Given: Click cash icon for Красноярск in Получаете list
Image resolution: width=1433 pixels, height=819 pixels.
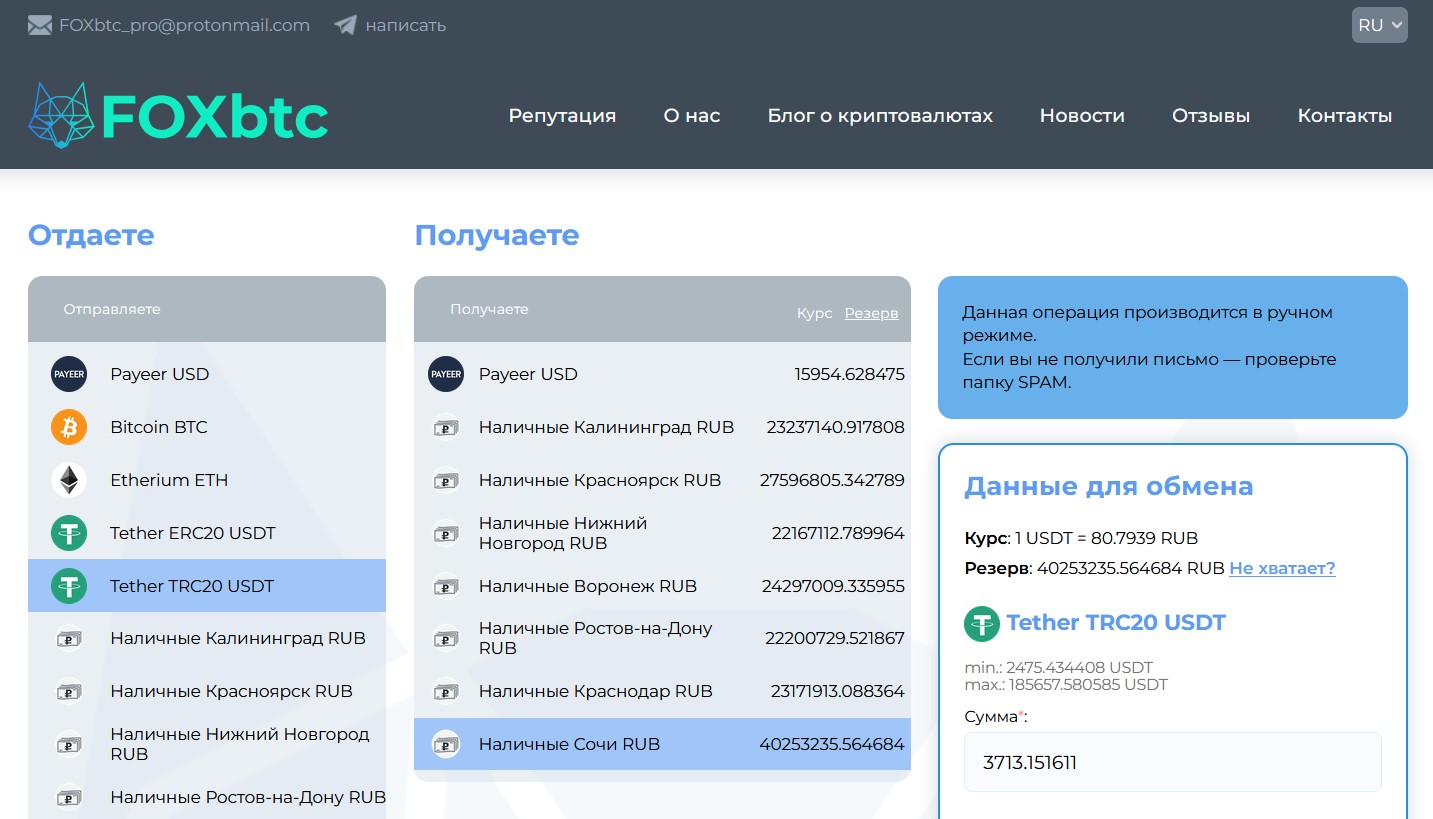Looking at the screenshot, I should [x=446, y=480].
